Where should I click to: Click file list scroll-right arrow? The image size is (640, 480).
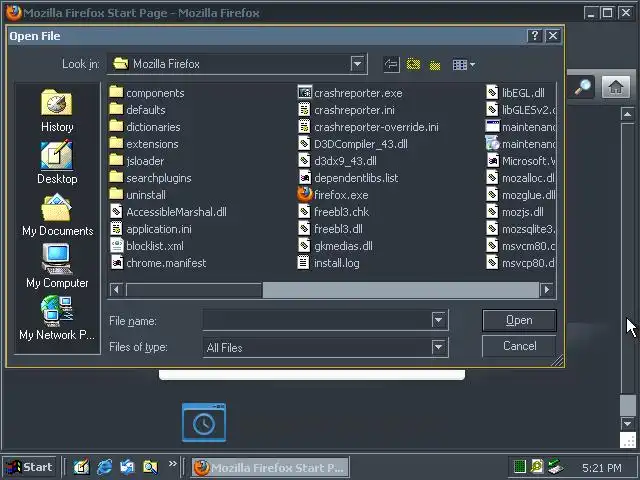547,290
